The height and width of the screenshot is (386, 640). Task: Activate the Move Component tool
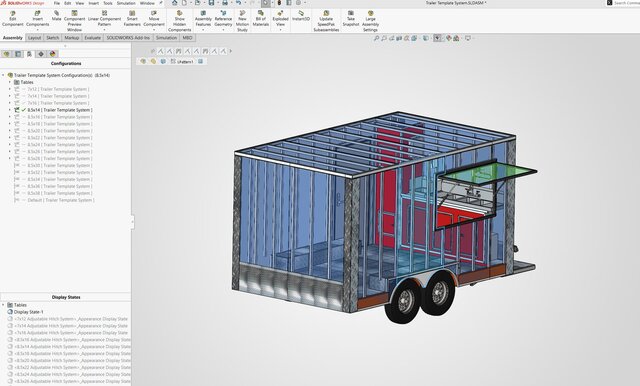click(x=154, y=19)
